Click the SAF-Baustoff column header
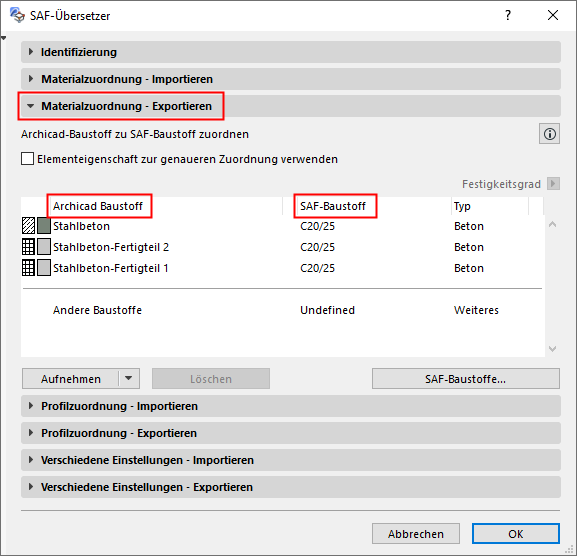This screenshot has width=577, height=556. click(x=333, y=206)
